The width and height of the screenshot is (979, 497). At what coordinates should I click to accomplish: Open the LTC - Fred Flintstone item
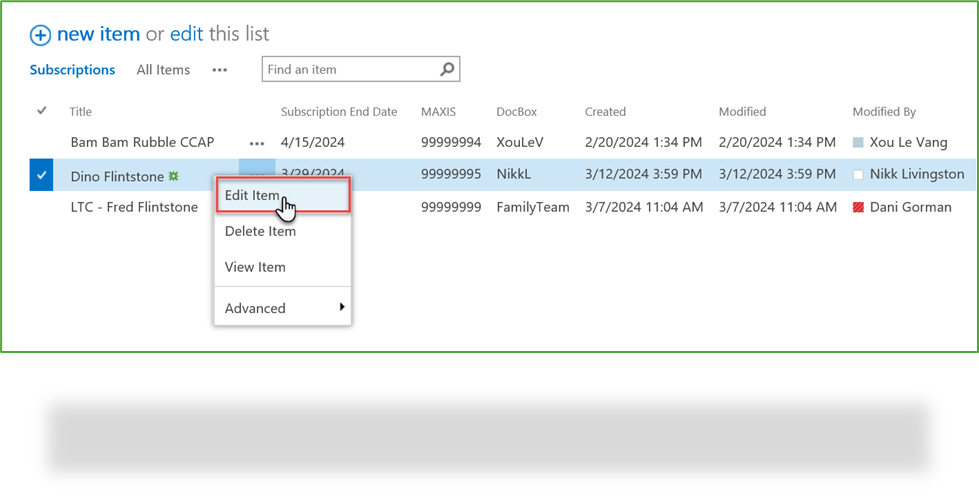[134, 207]
